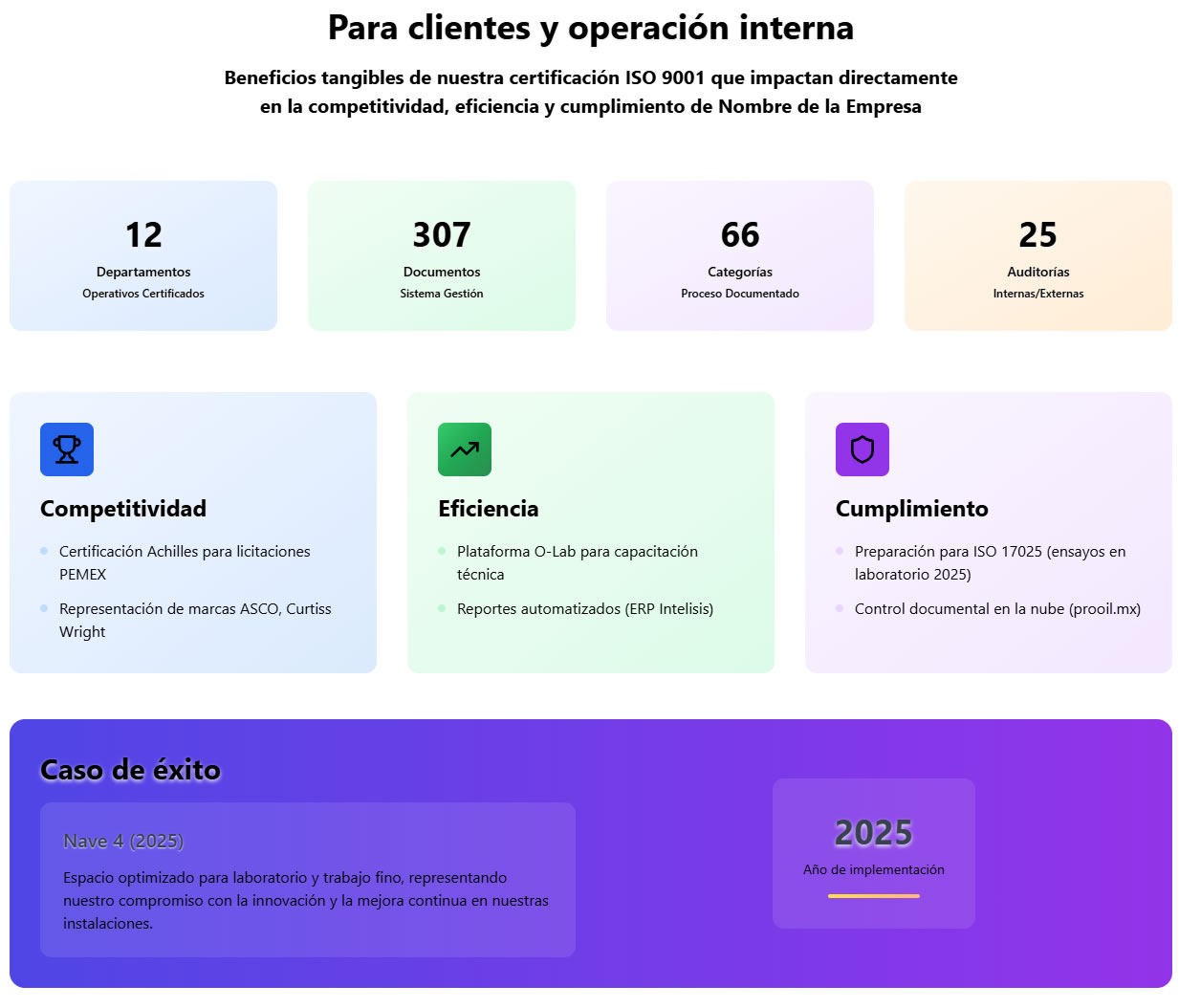Select the 12 Departamentos stat card
Viewport: 1179px width, 1008px height.
[143, 256]
